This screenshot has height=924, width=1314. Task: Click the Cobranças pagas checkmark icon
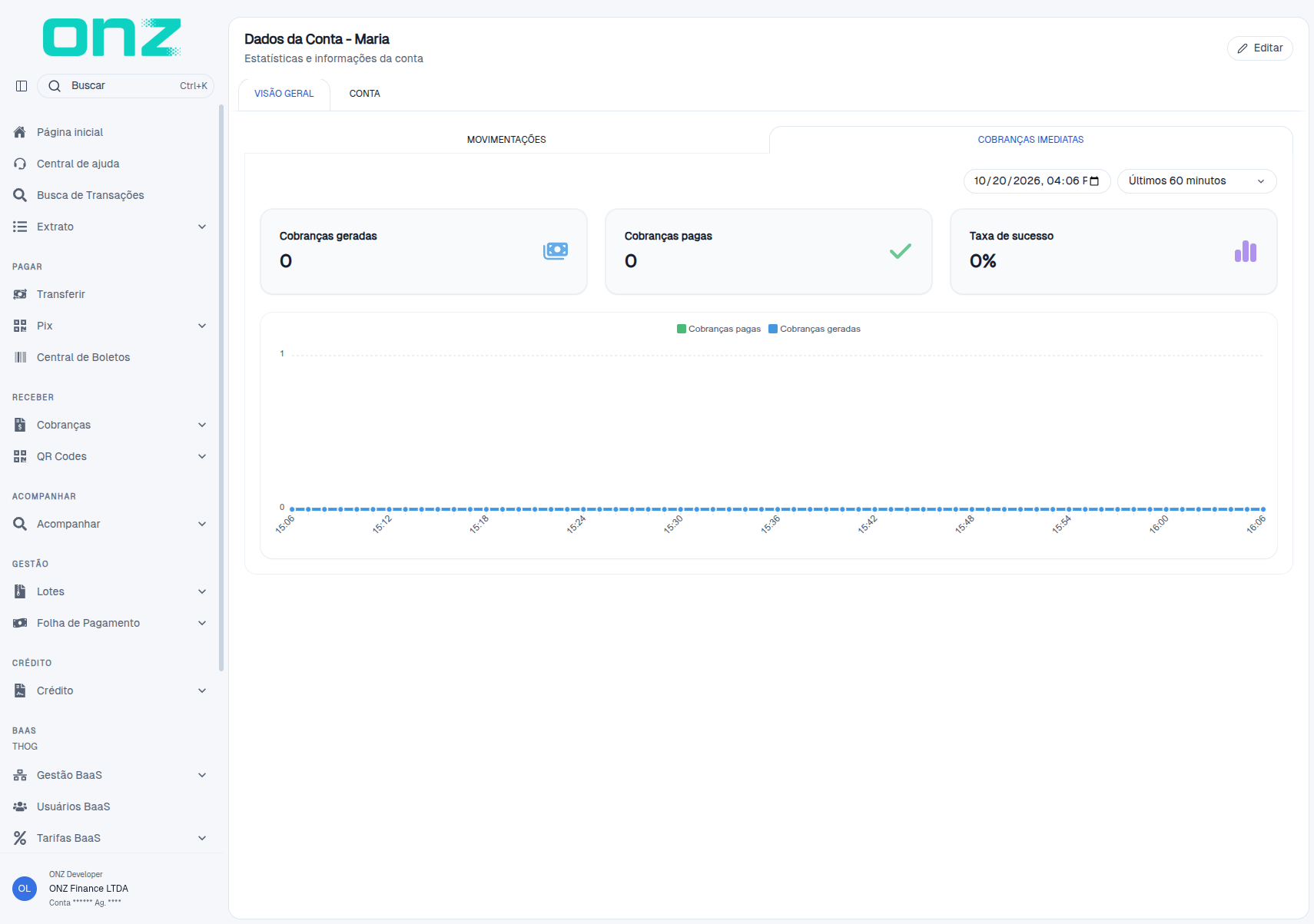click(x=901, y=251)
